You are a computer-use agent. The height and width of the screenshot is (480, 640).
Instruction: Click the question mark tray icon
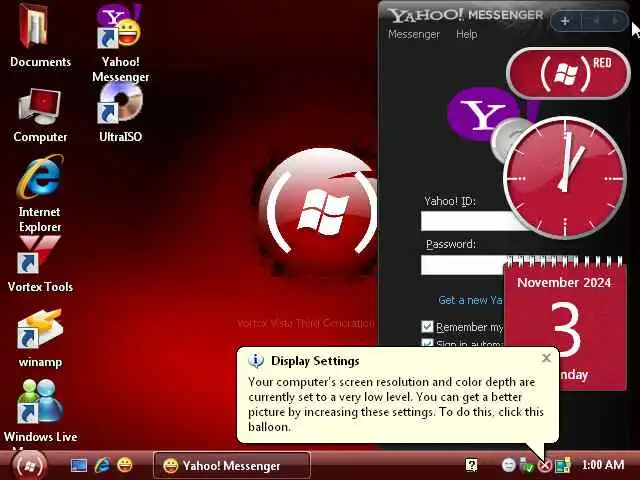[x=471, y=465]
